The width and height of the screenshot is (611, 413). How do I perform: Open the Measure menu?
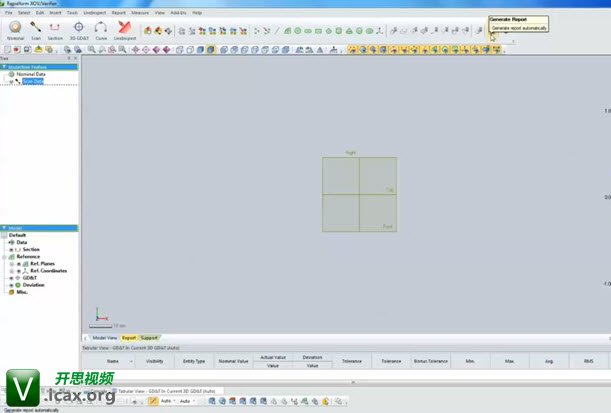point(140,13)
